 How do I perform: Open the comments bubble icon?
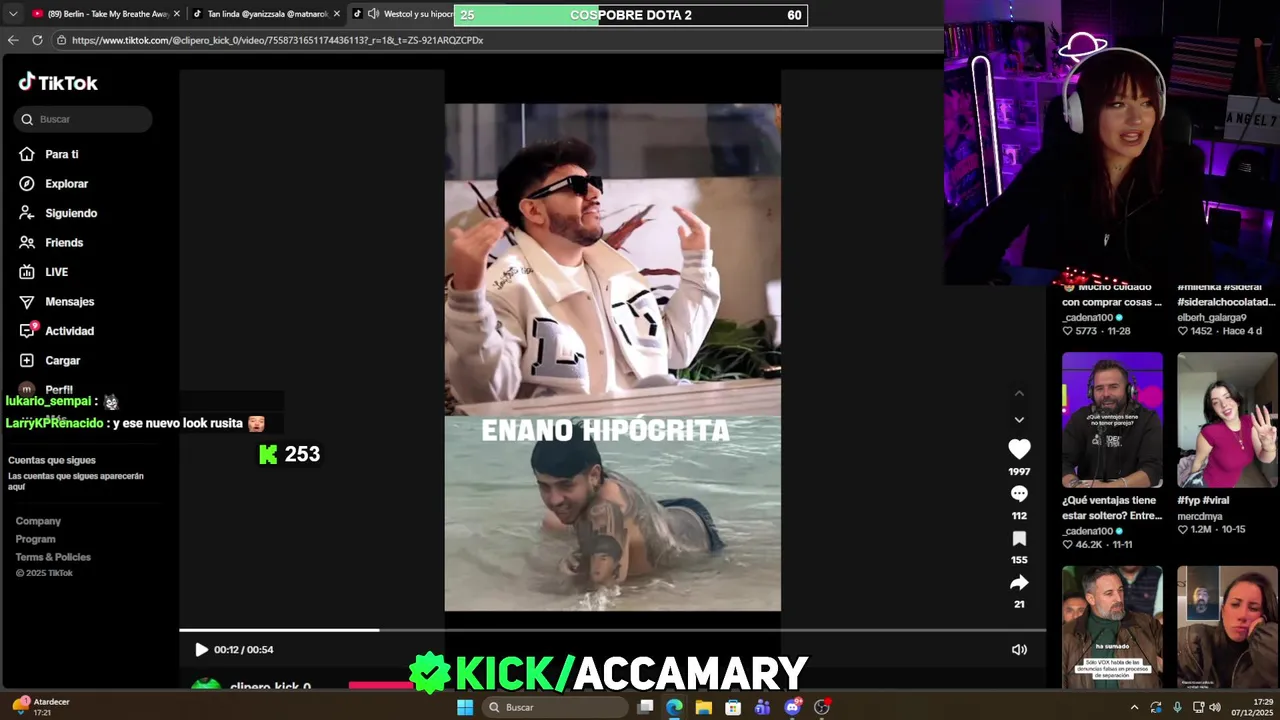(x=1019, y=494)
